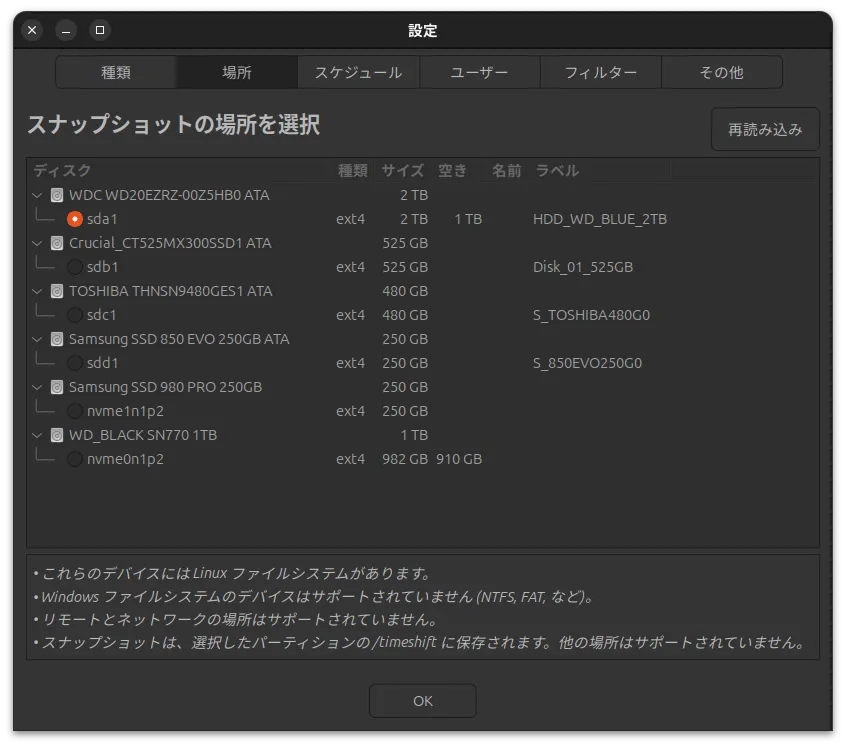Click disk icon beside WDC WD20EZRZ-00Z5HB0 ATA
846x747 pixels.
(x=57, y=195)
